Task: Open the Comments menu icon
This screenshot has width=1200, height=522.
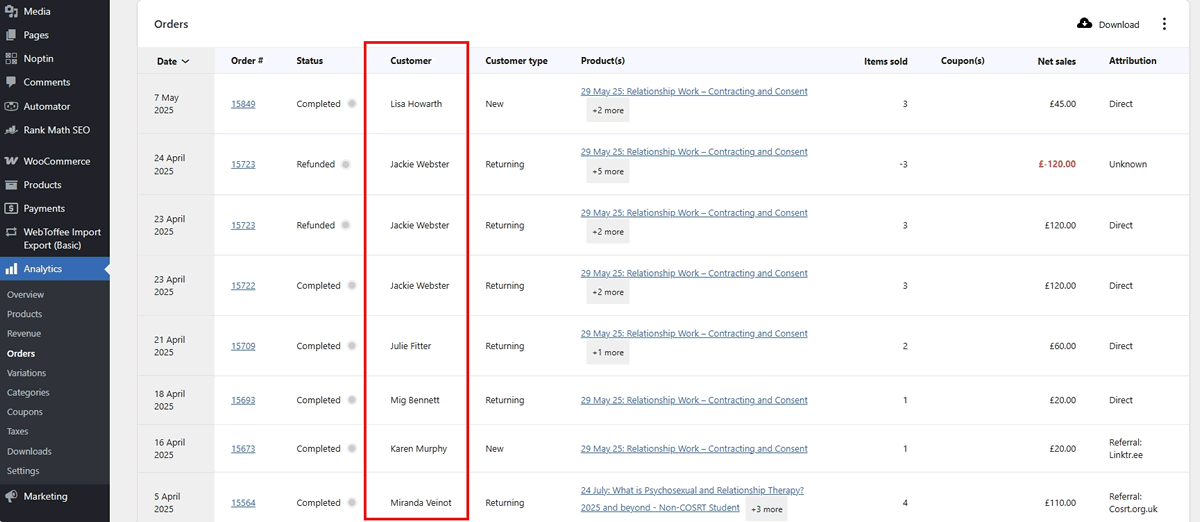Action: [11, 82]
